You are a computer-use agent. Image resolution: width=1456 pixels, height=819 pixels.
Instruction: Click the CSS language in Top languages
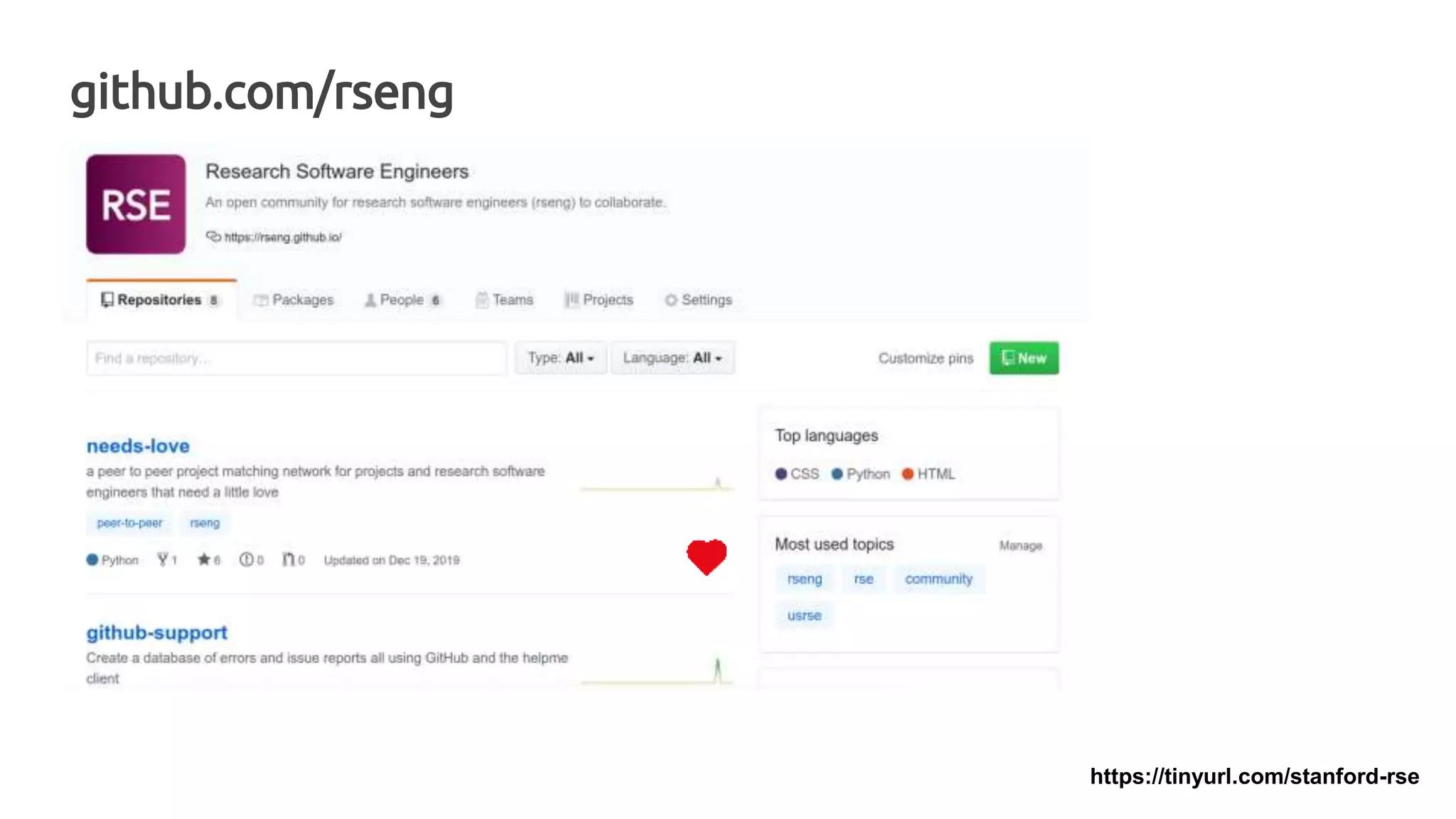(x=797, y=474)
